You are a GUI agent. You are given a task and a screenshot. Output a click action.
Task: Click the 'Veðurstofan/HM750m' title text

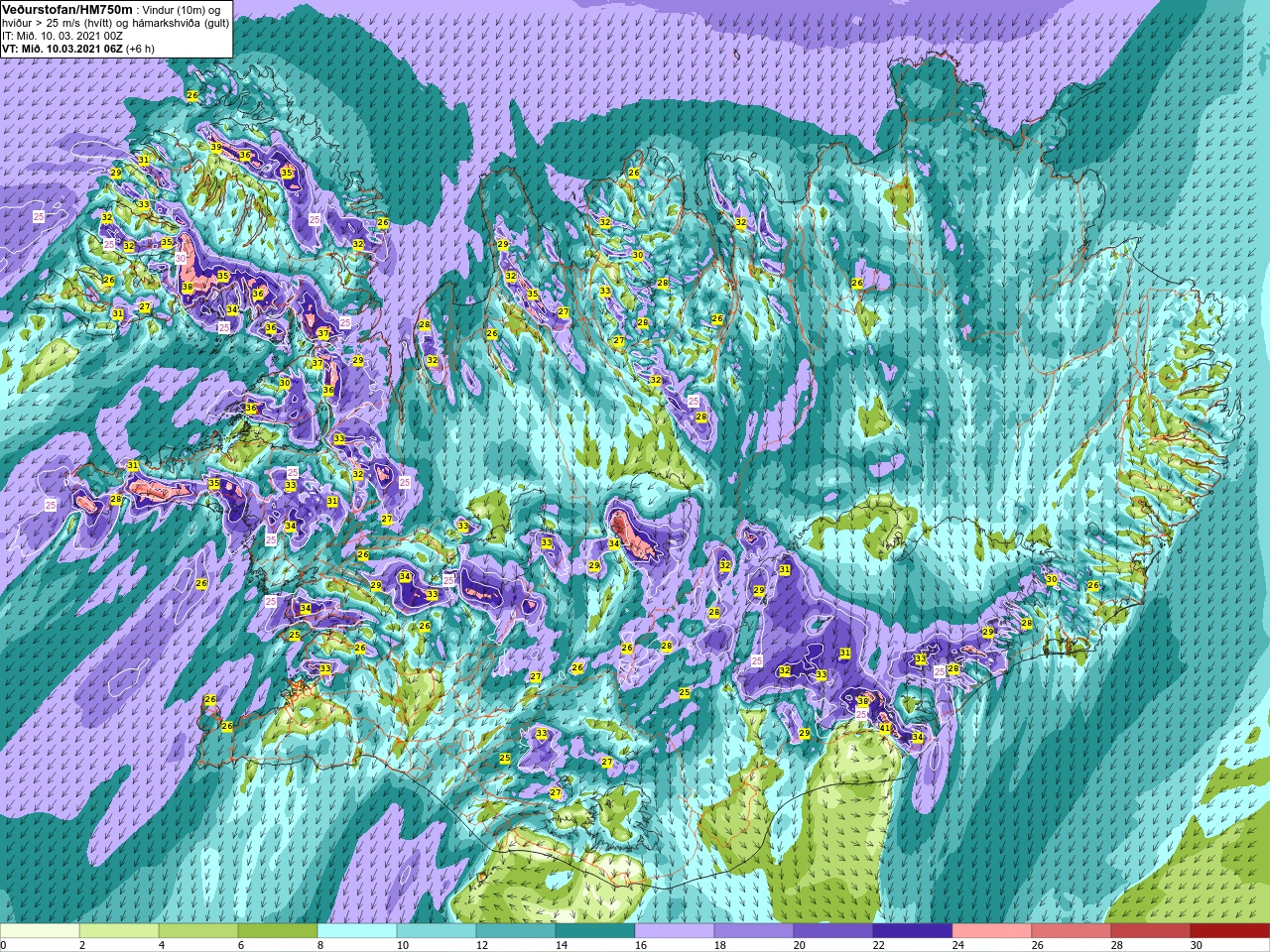[x=67, y=9]
